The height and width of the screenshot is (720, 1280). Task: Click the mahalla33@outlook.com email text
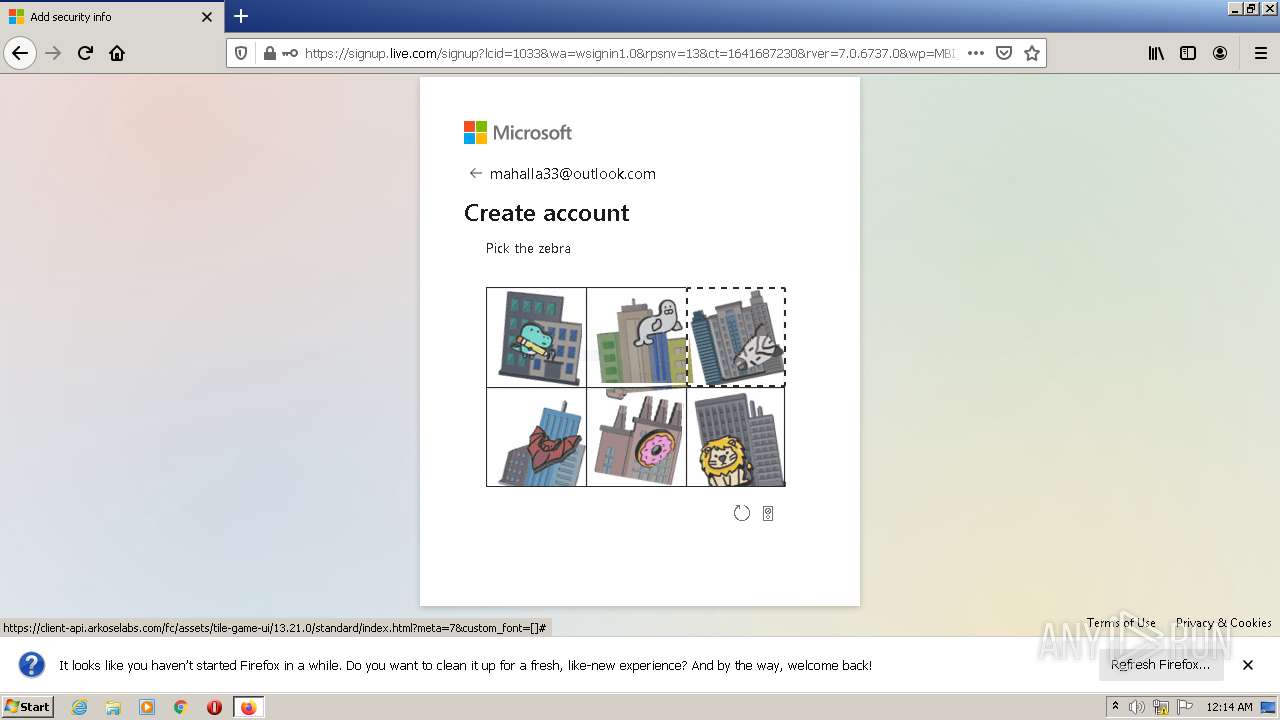tap(573, 173)
